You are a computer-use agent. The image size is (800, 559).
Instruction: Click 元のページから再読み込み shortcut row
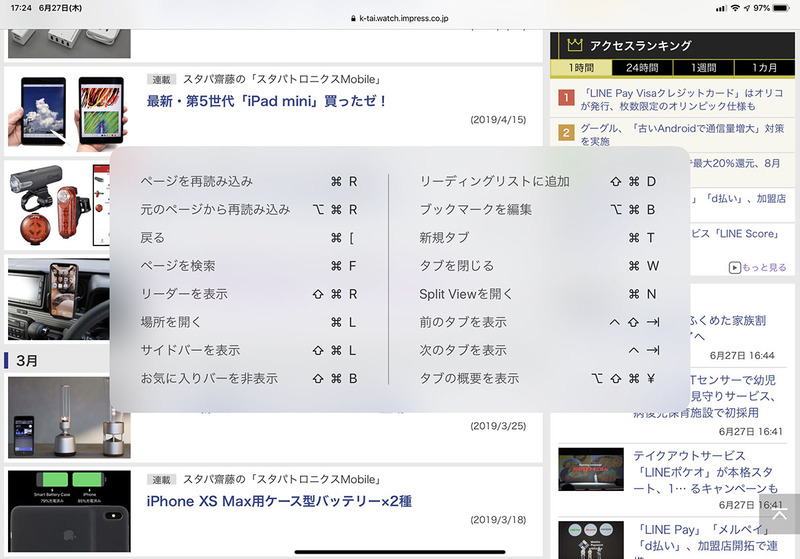pos(249,210)
